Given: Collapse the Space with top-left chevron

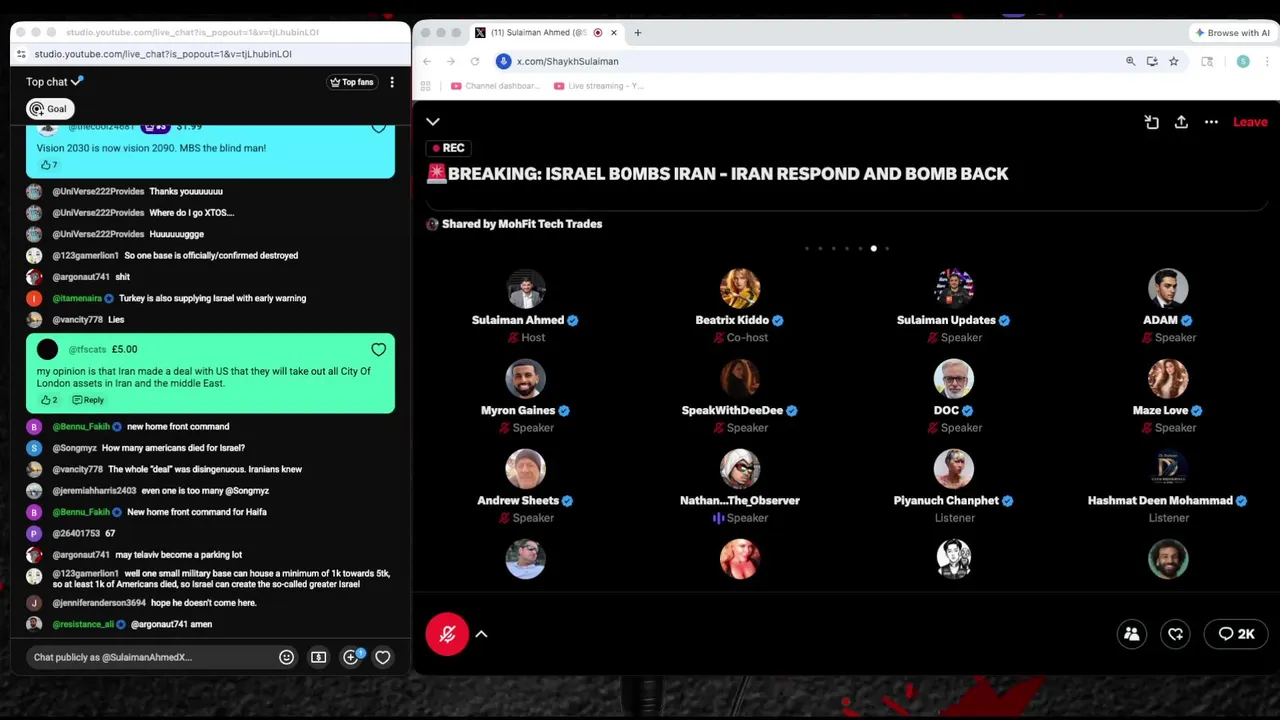Looking at the screenshot, I should [x=433, y=122].
